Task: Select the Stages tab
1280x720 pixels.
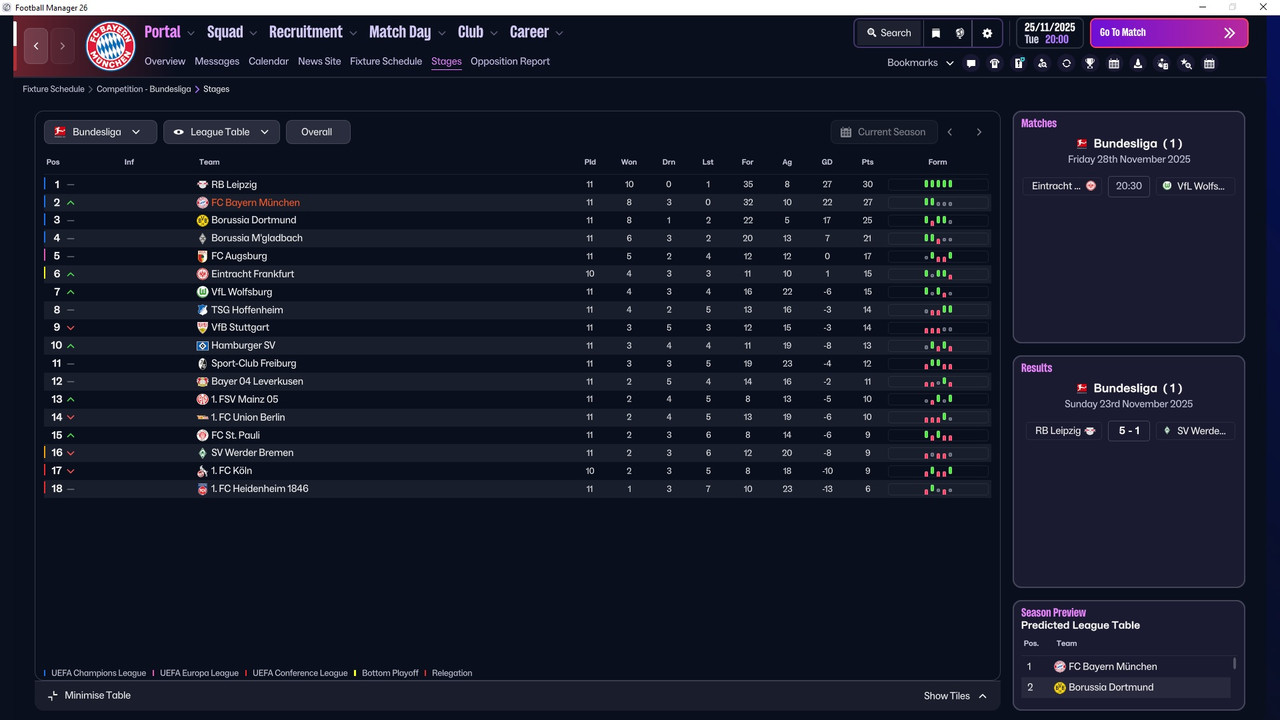Action: point(446,62)
